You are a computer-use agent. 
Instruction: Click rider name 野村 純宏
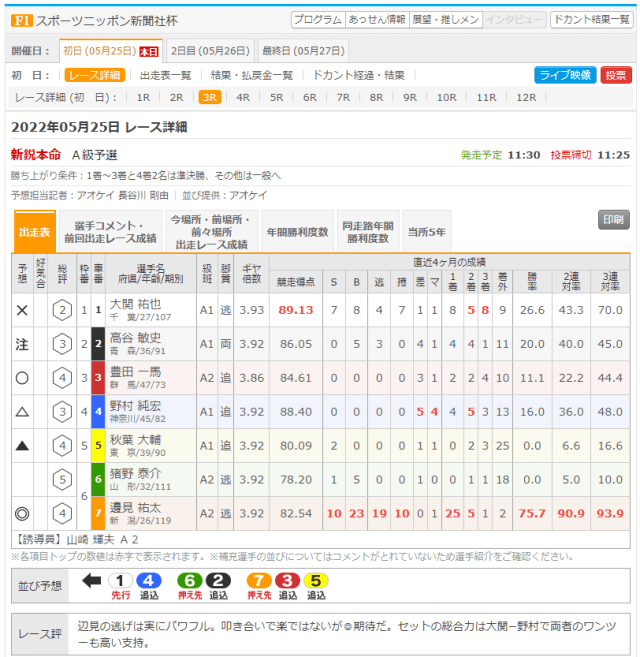pos(135,406)
